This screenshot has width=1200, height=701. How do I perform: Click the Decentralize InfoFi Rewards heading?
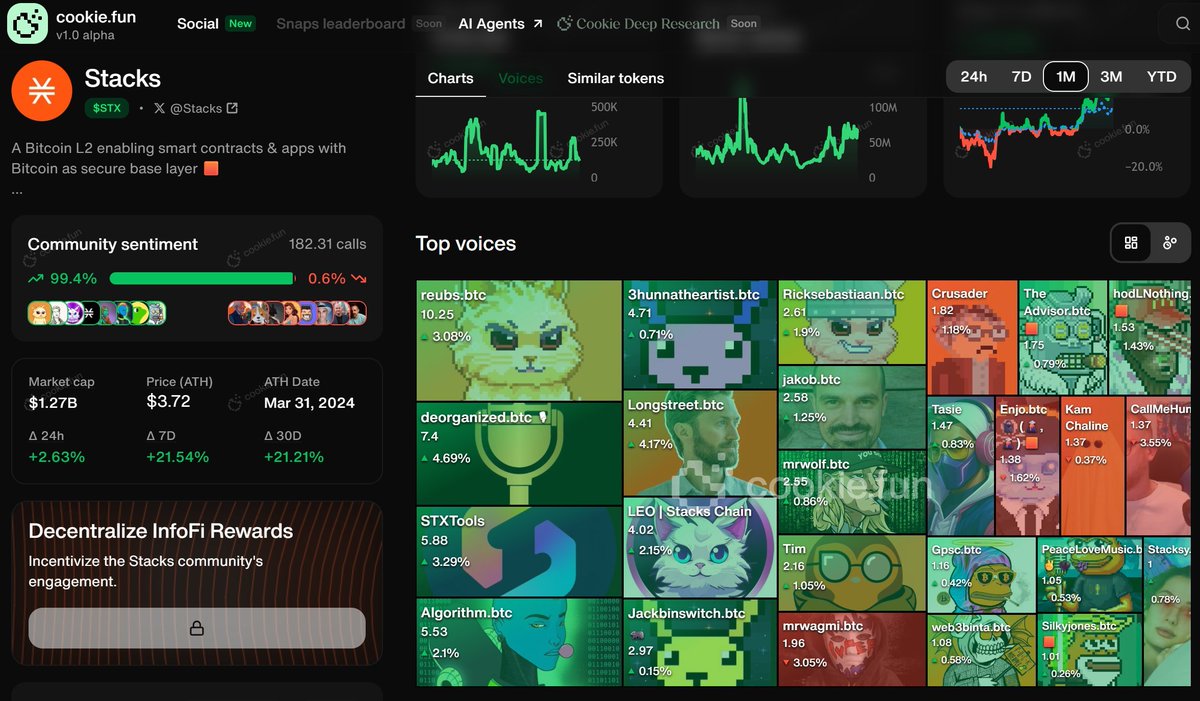161,531
